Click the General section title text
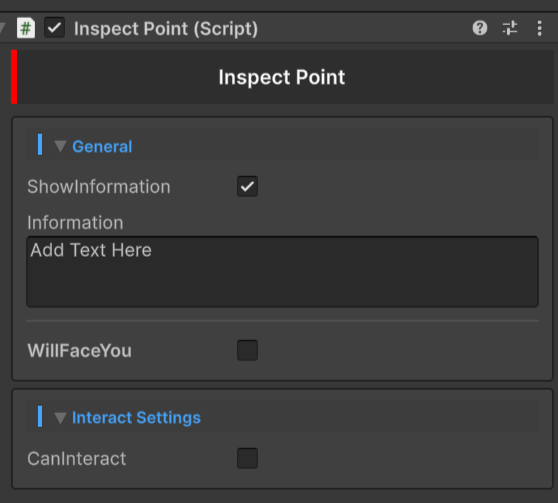This screenshot has height=503, width=558. coord(102,146)
